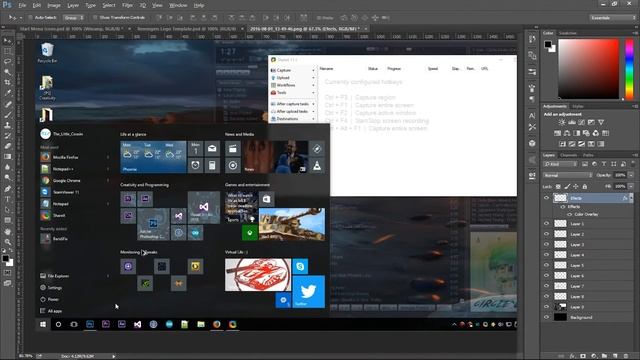Add a Brightness/Contrast adjustment

click(x=562, y=122)
